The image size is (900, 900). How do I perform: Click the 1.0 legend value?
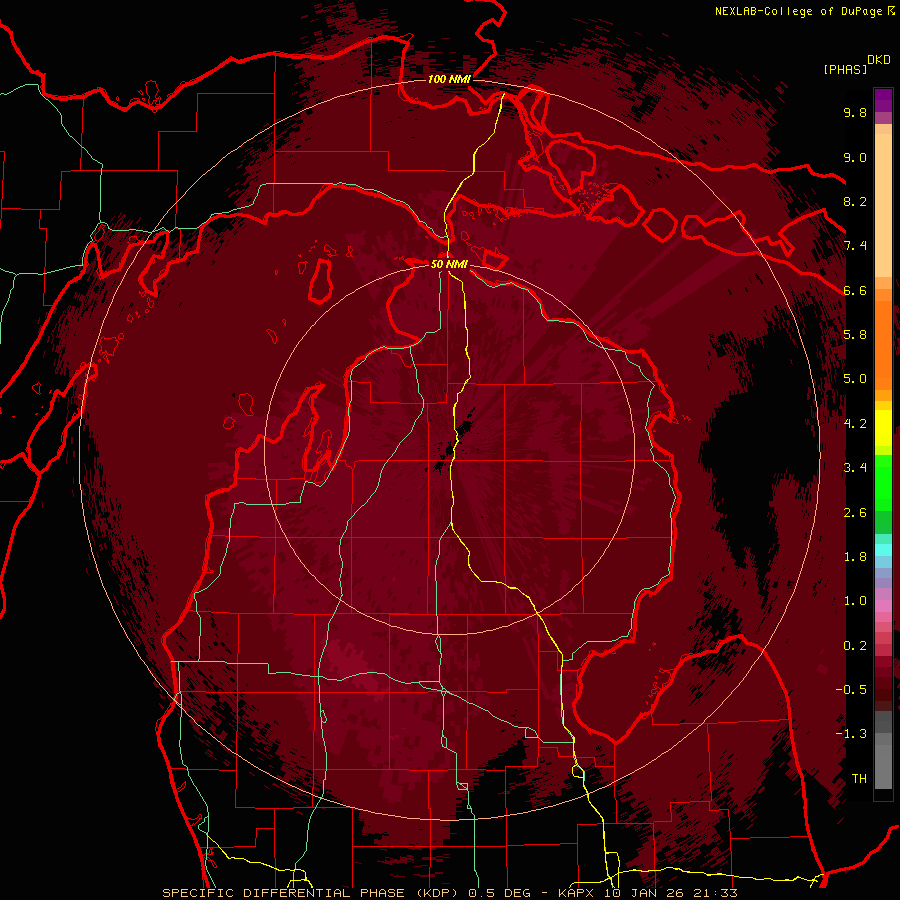pyautogui.click(x=855, y=601)
